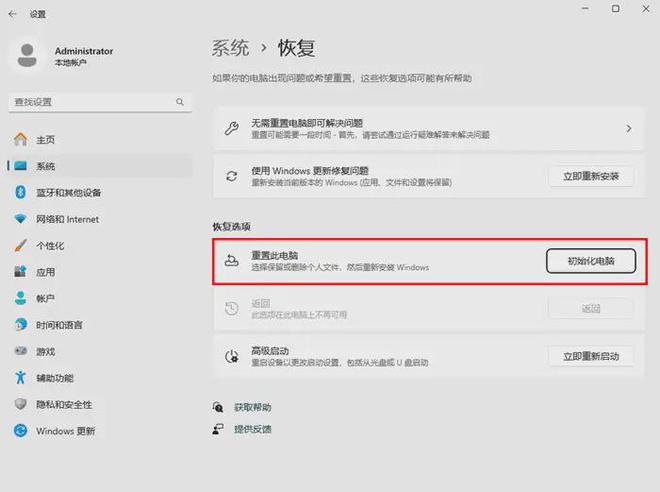Click the search magnifier icon
Viewport: 660px width, 492px height.
(x=180, y=102)
